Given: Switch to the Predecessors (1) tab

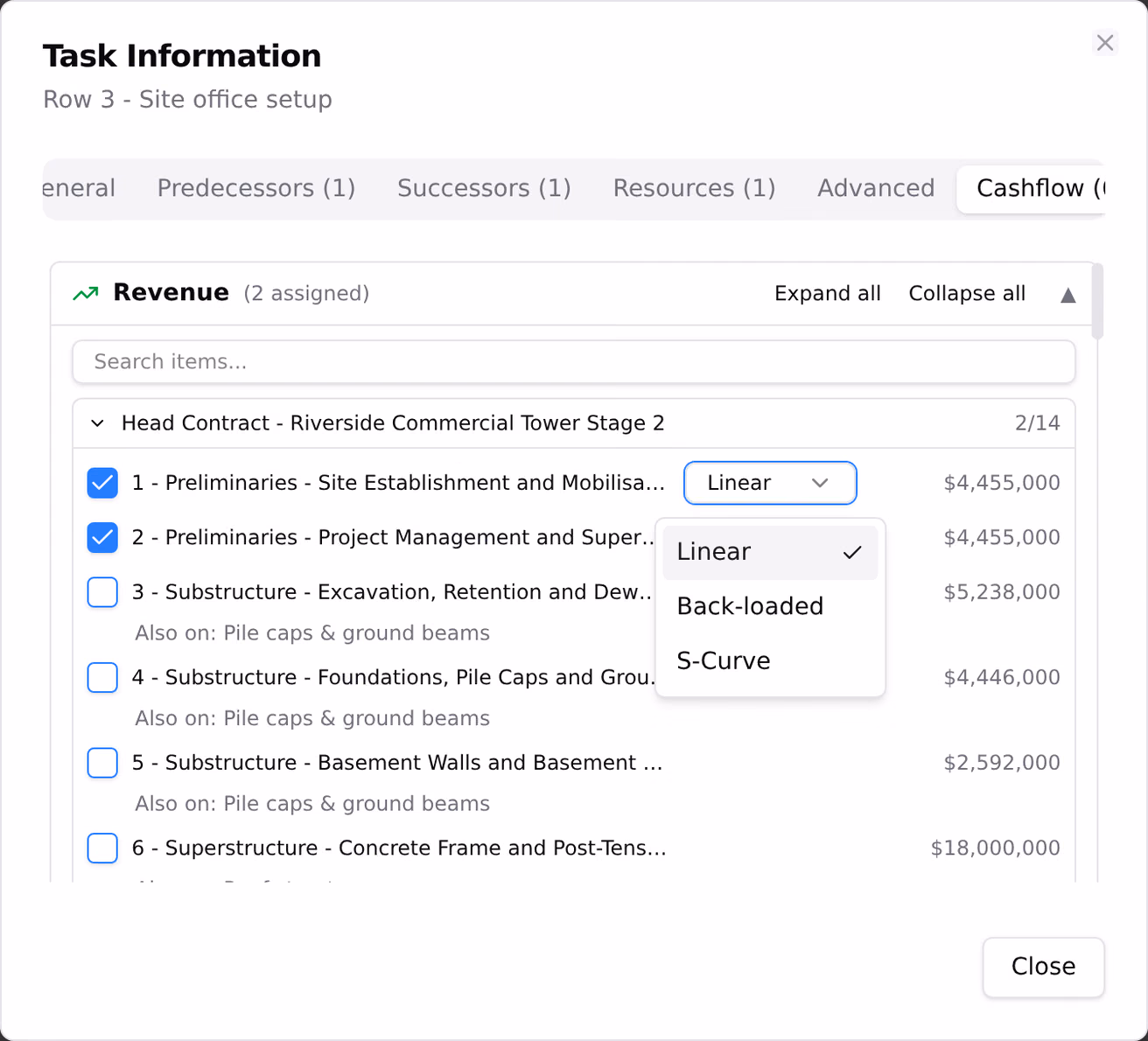Looking at the screenshot, I should click(256, 188).
